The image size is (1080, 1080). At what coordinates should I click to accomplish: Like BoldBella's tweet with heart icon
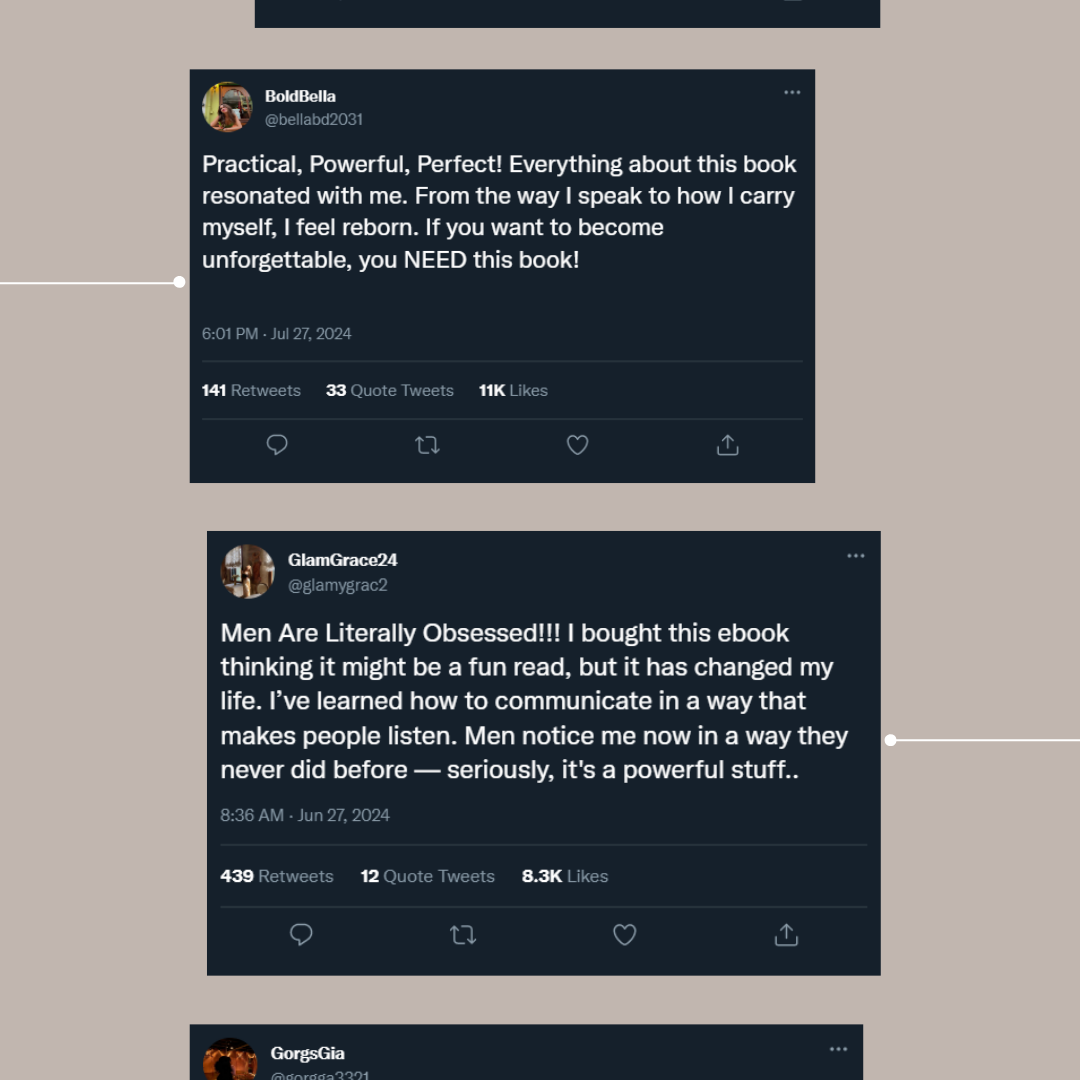click(x=577, y=445)
